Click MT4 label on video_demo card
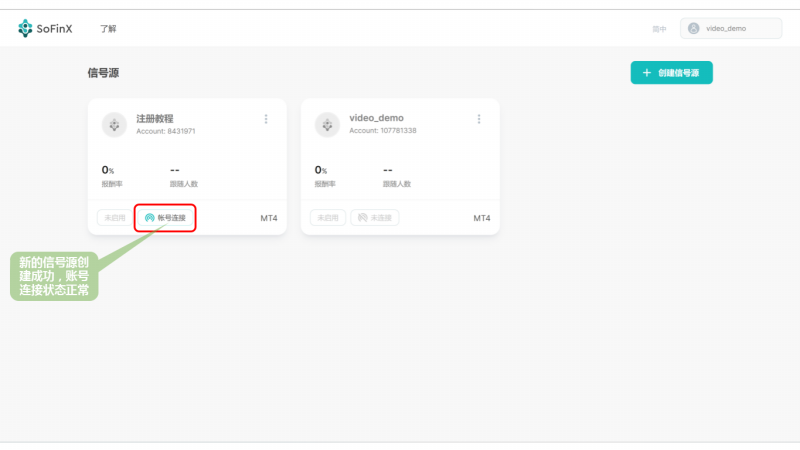 tap(482, 217)
